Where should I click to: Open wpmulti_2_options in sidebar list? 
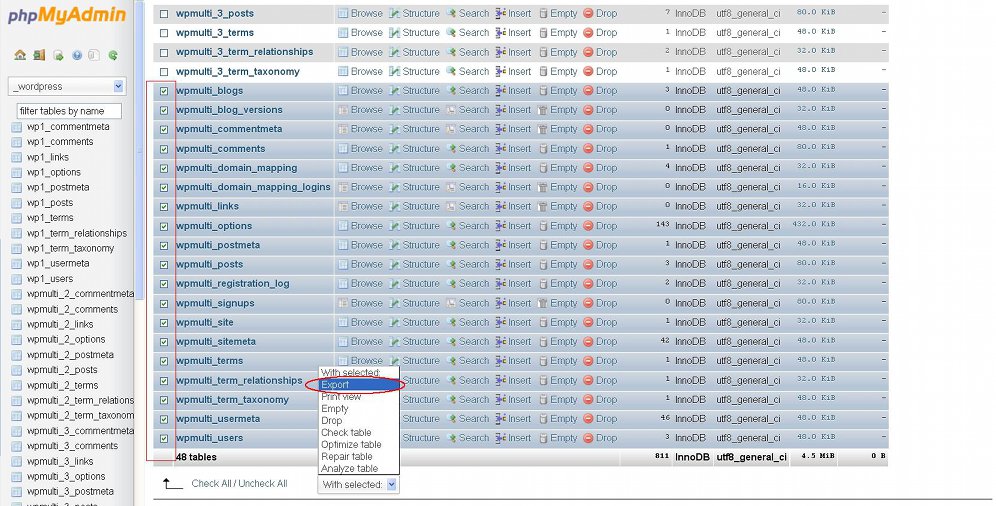tap(66, 340)
